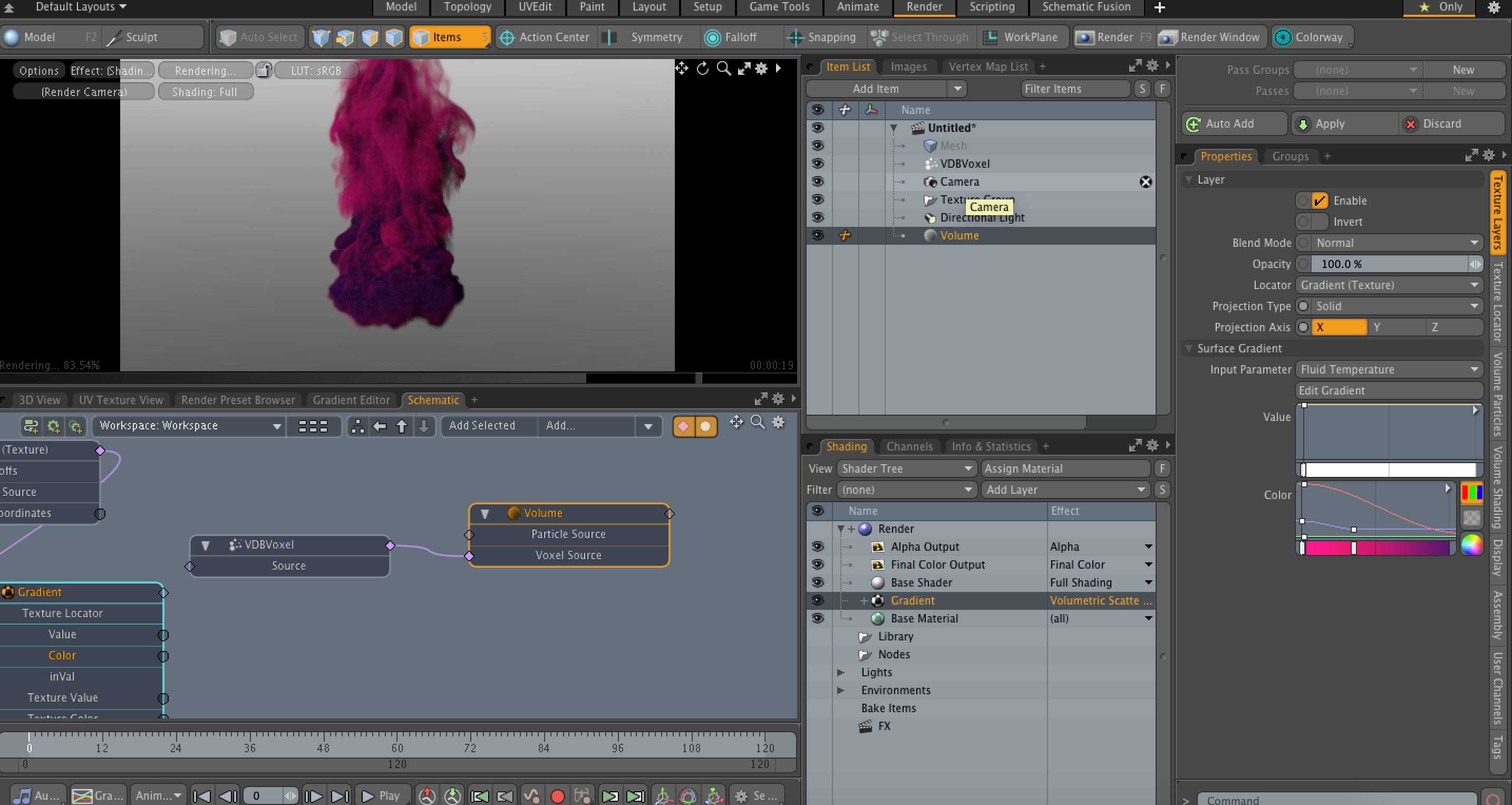
Task: Click the record keyframe red button
Action: pos(558,796)
